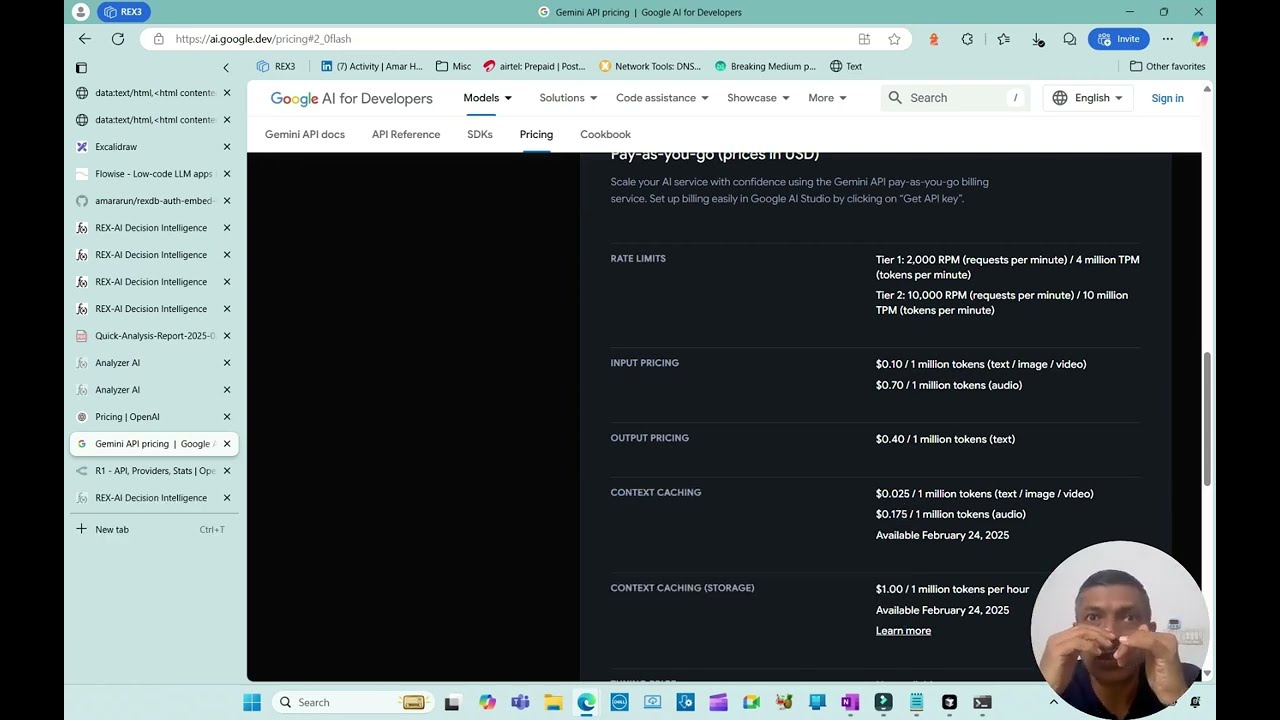Open the REX3 workspace menu
Screen dimensions: 1280x720
tap(124, 12)
